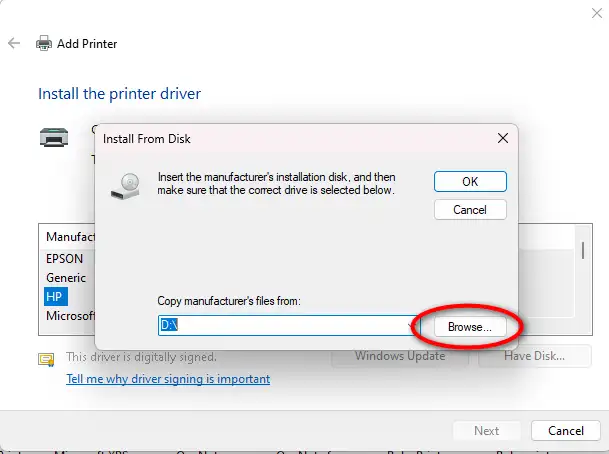Click the Manufacturer column header
The image size is (609, 454).
click(70, 237)
